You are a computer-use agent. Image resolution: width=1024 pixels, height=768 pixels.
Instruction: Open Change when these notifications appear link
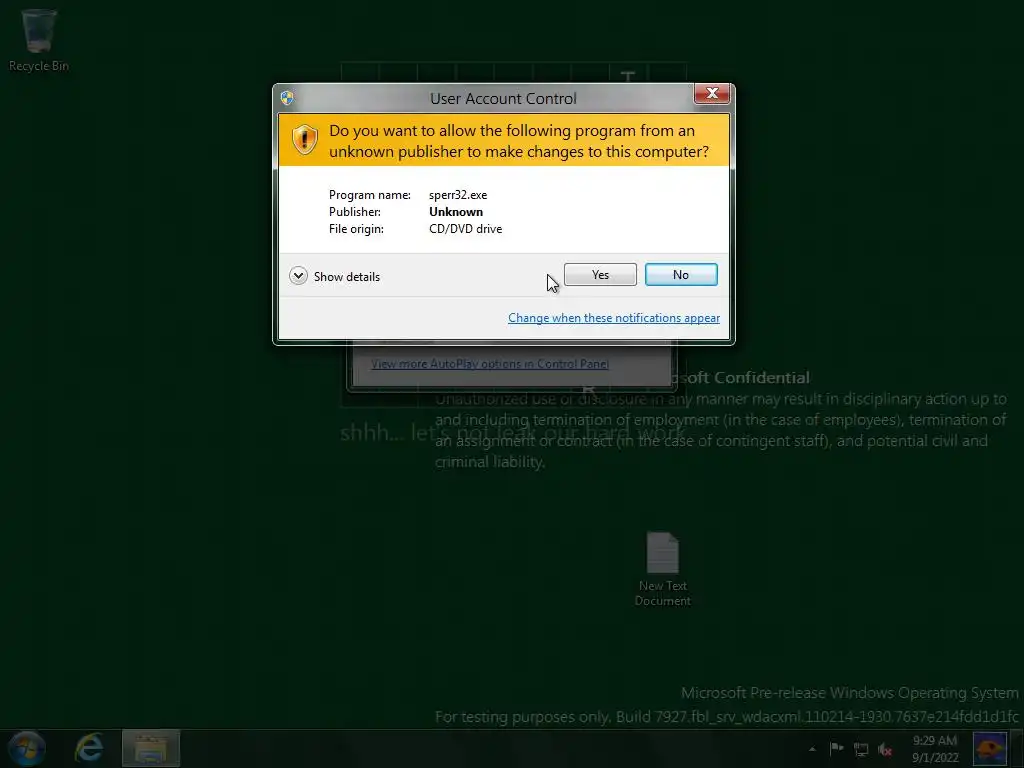point(614,318)
